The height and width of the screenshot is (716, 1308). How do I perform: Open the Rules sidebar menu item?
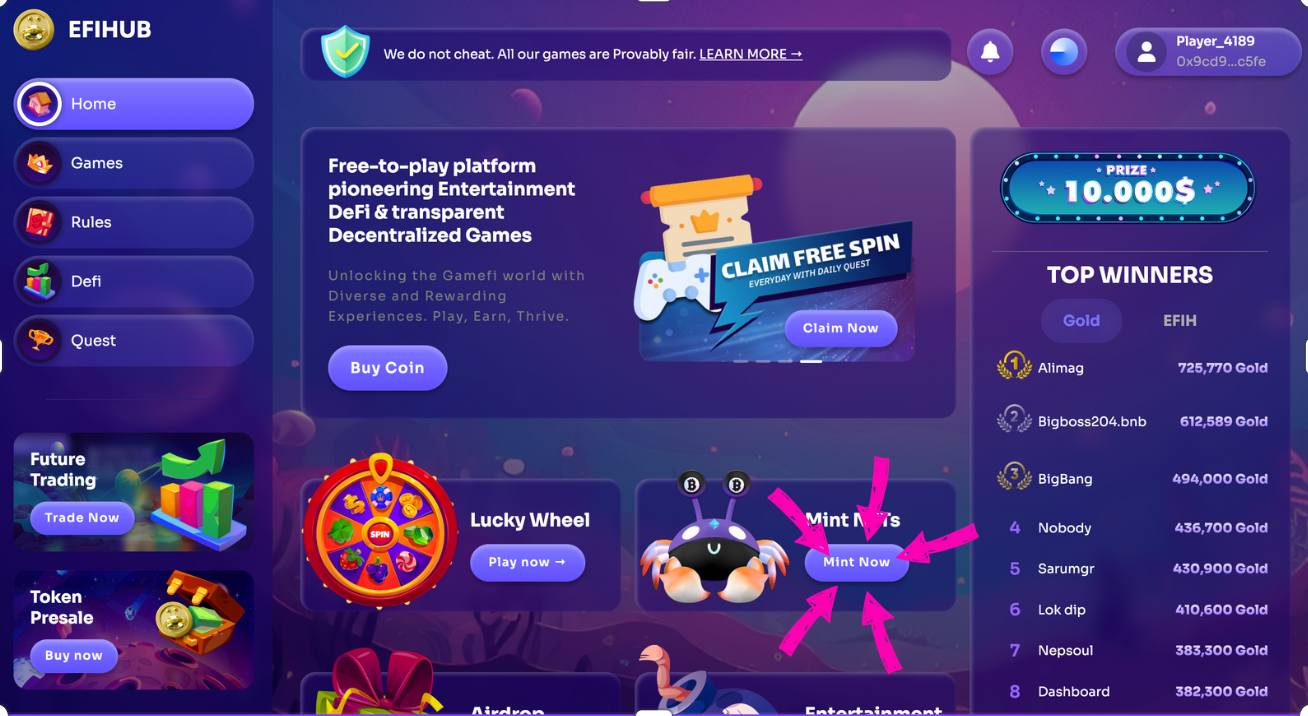point(134,222)
